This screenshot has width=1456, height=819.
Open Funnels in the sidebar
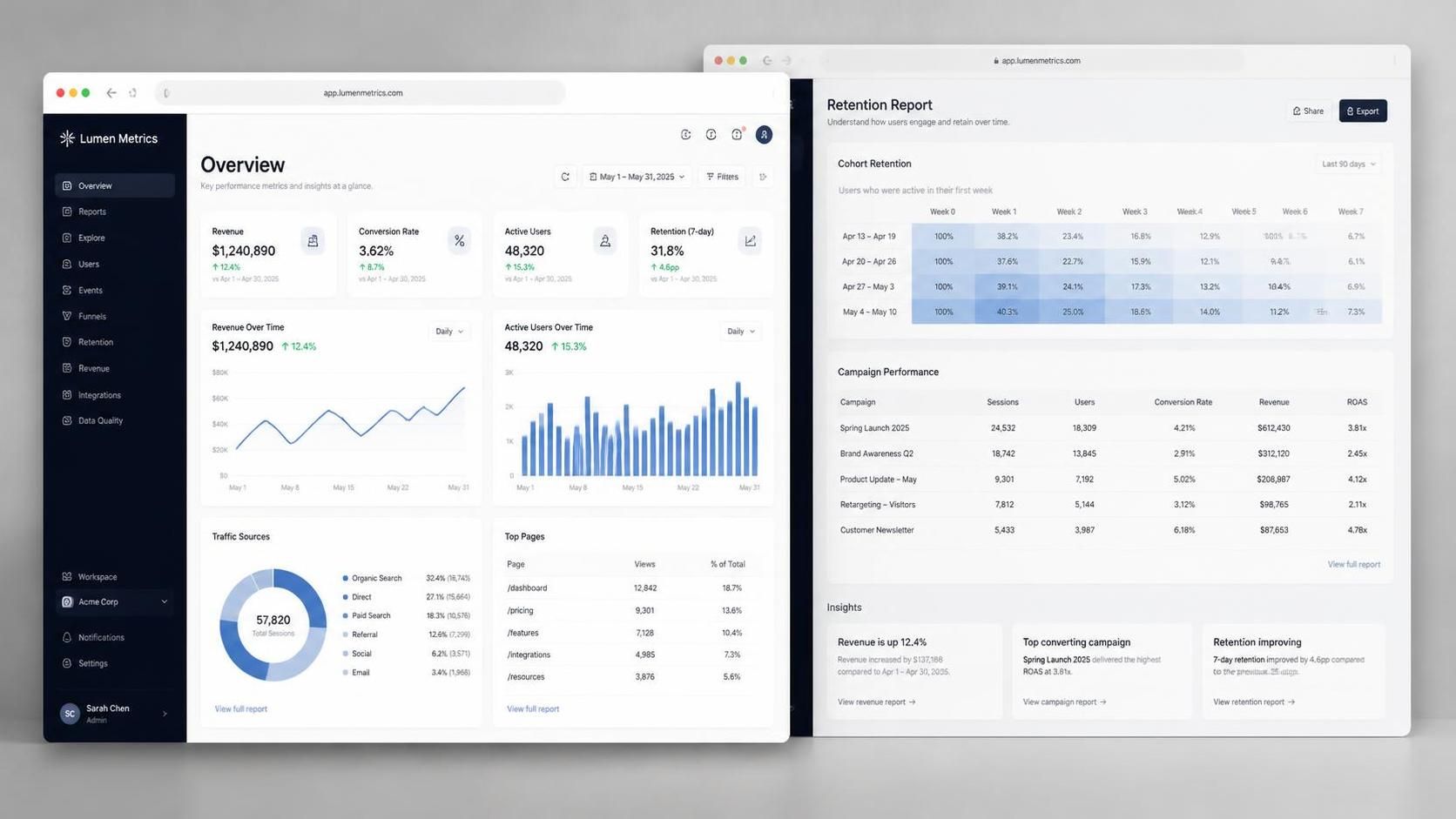pyautogui.click(x=114, y=316)
